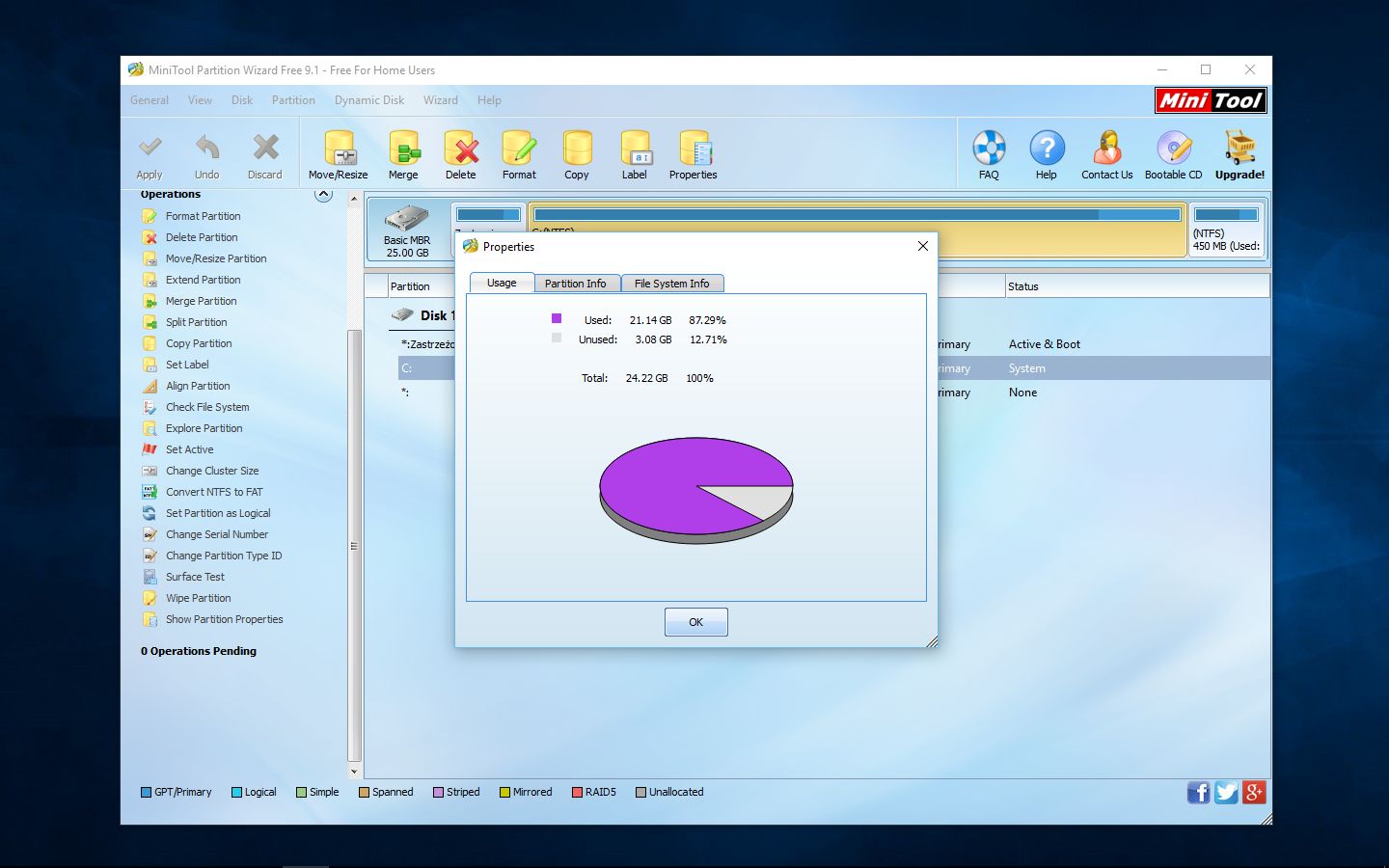The height and width of the screenshot is (868, 1389).
Task: Click the Delete Partition sidebar icon
Action: pos(150,237)
